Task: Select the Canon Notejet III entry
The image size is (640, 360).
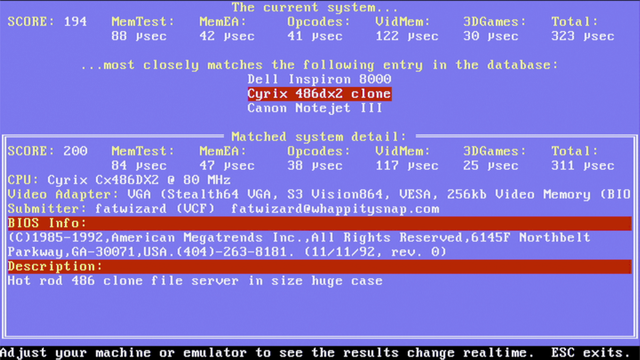Action: pyautogui.click(x=315, y=108)
